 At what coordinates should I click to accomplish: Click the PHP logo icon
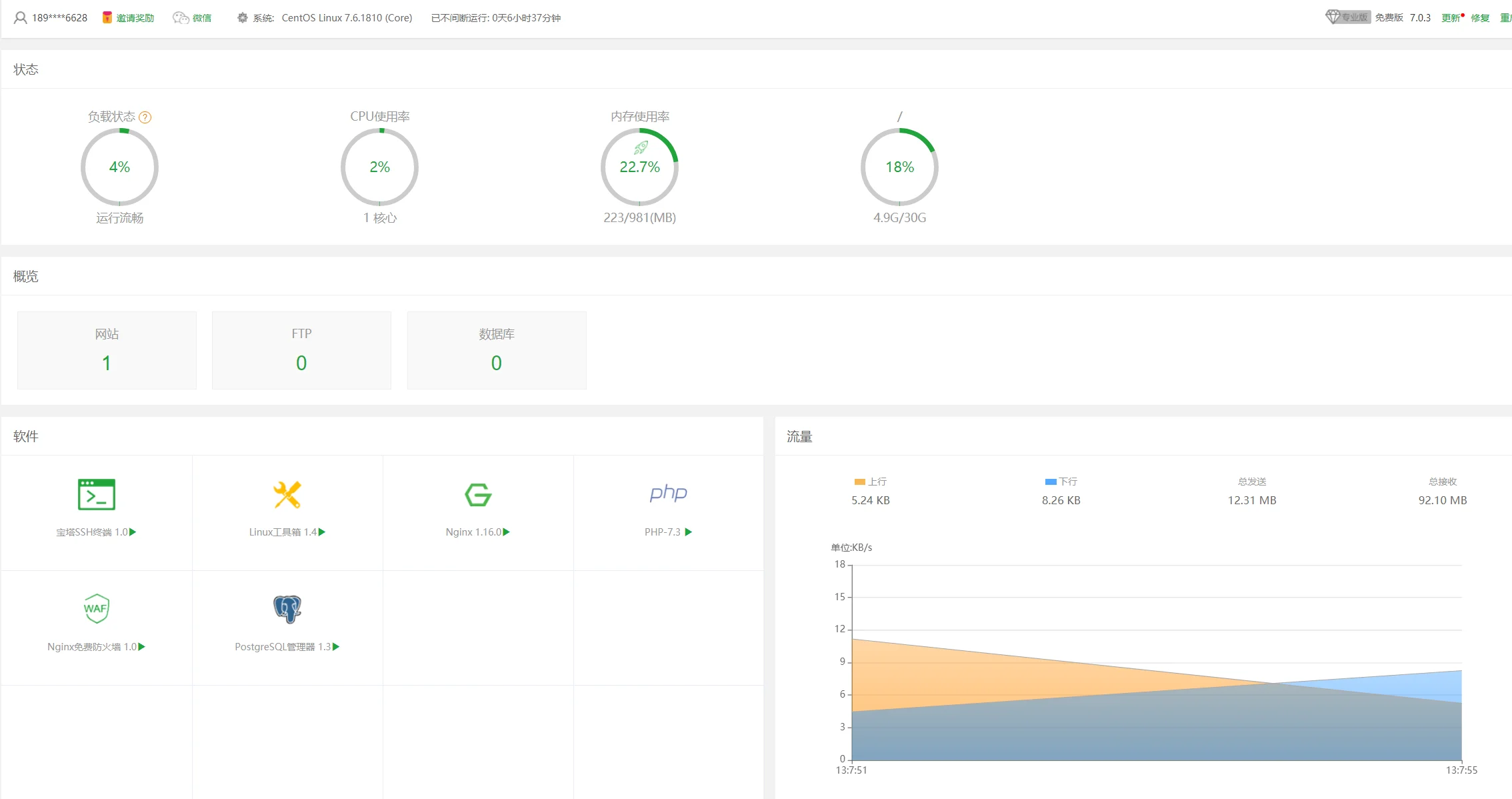[x=668, y=493]
